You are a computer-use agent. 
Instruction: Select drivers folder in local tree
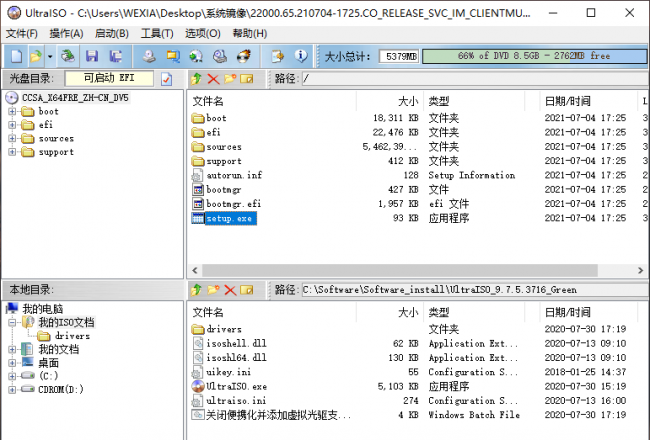pyautogui.click(x=73, y=336)
